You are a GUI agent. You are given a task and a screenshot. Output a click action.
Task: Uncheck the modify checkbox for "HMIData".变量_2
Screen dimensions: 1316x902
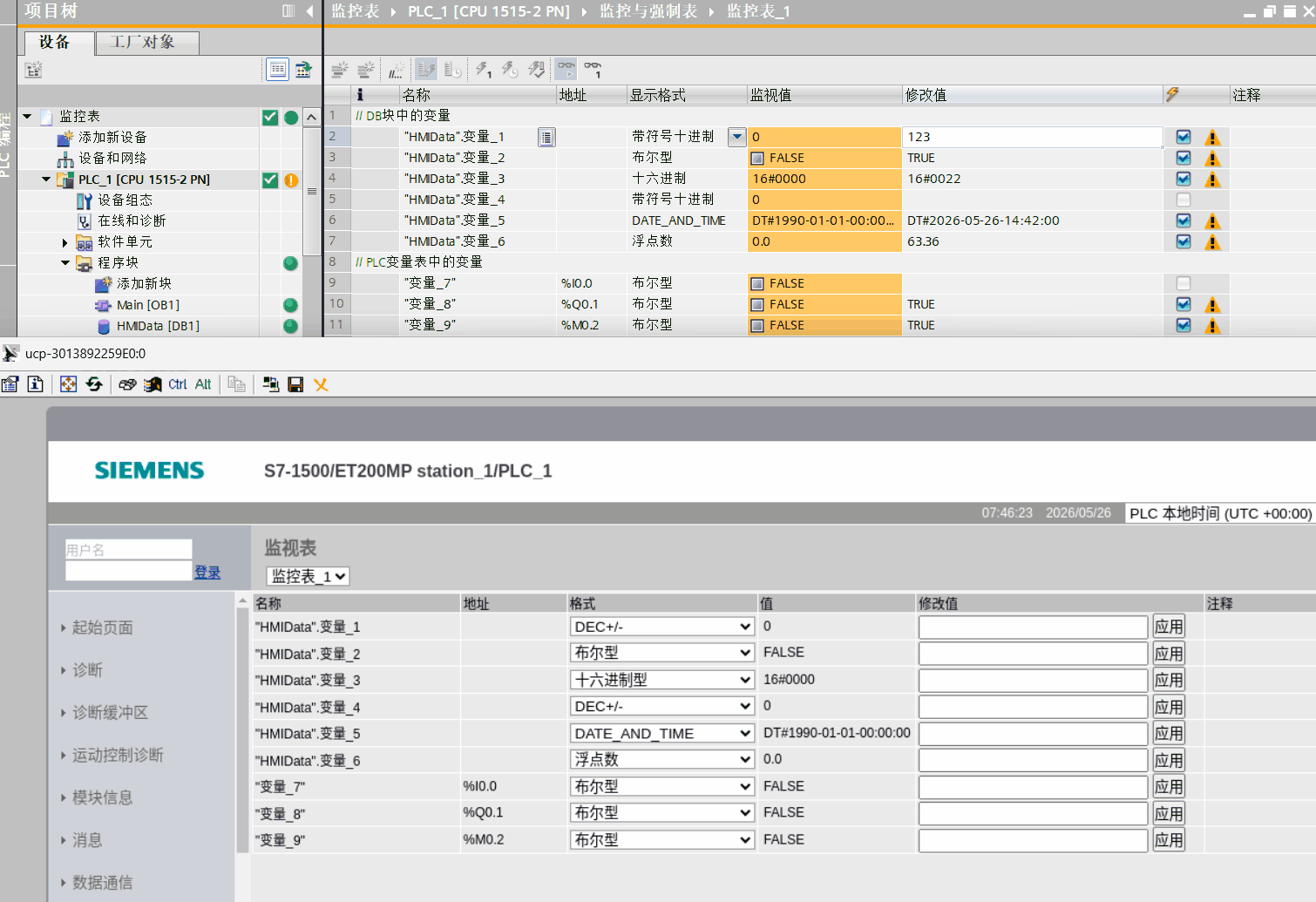coord(1183,158)
